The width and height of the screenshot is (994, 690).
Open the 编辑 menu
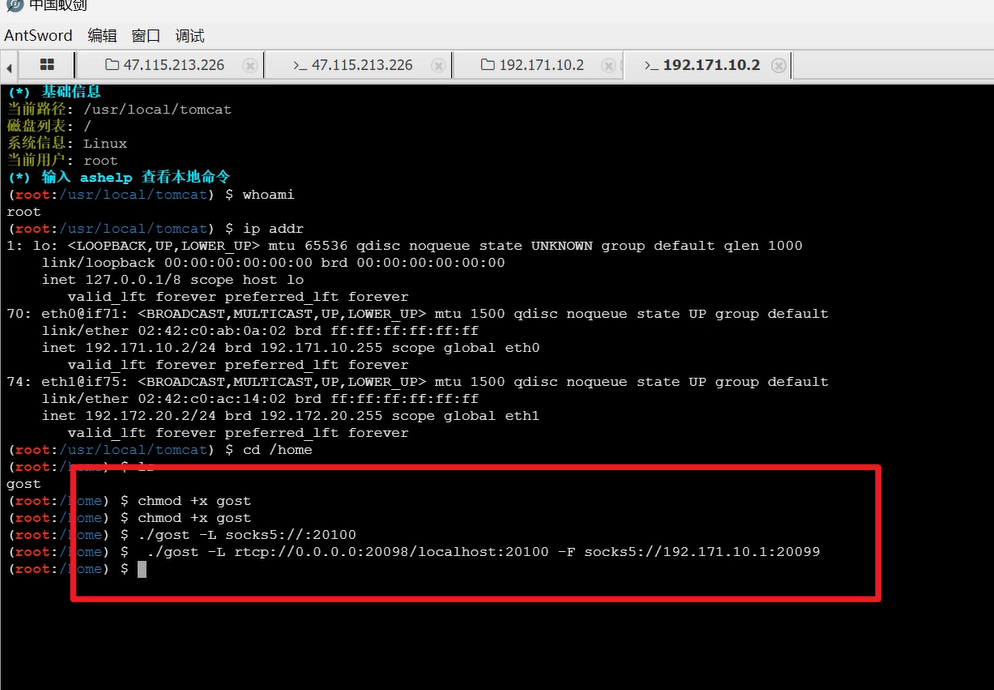102,36
